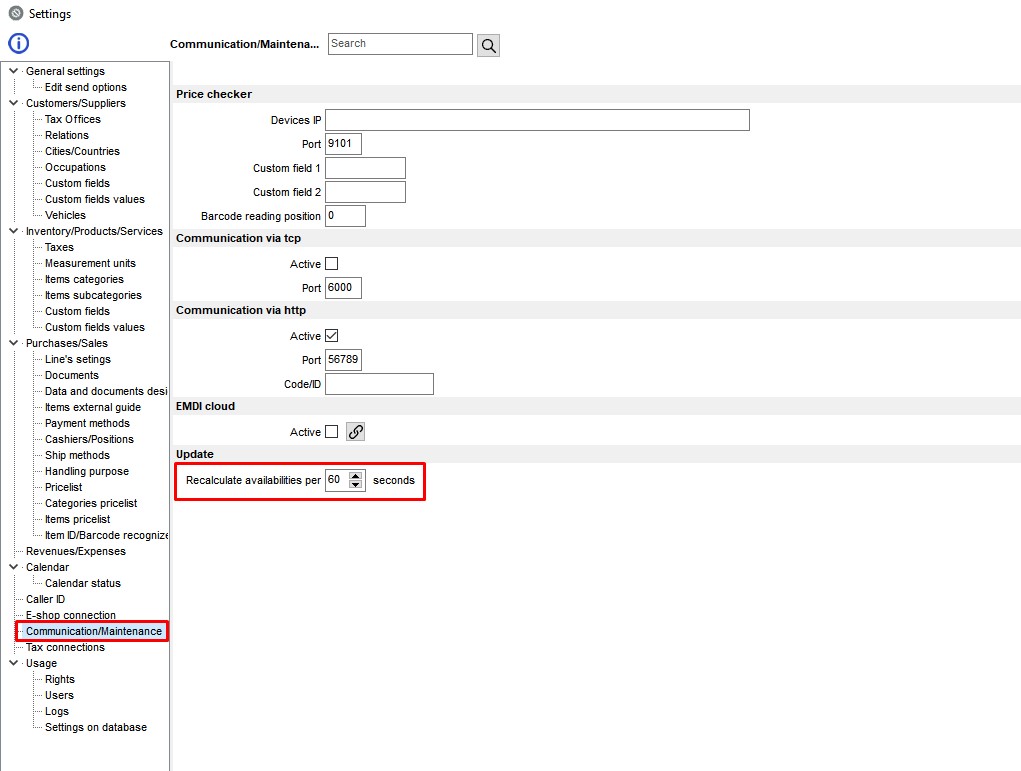The width and height of the screenshot is (1021, 771).
Task: Click inside the Search box
Action: point(399,44)
